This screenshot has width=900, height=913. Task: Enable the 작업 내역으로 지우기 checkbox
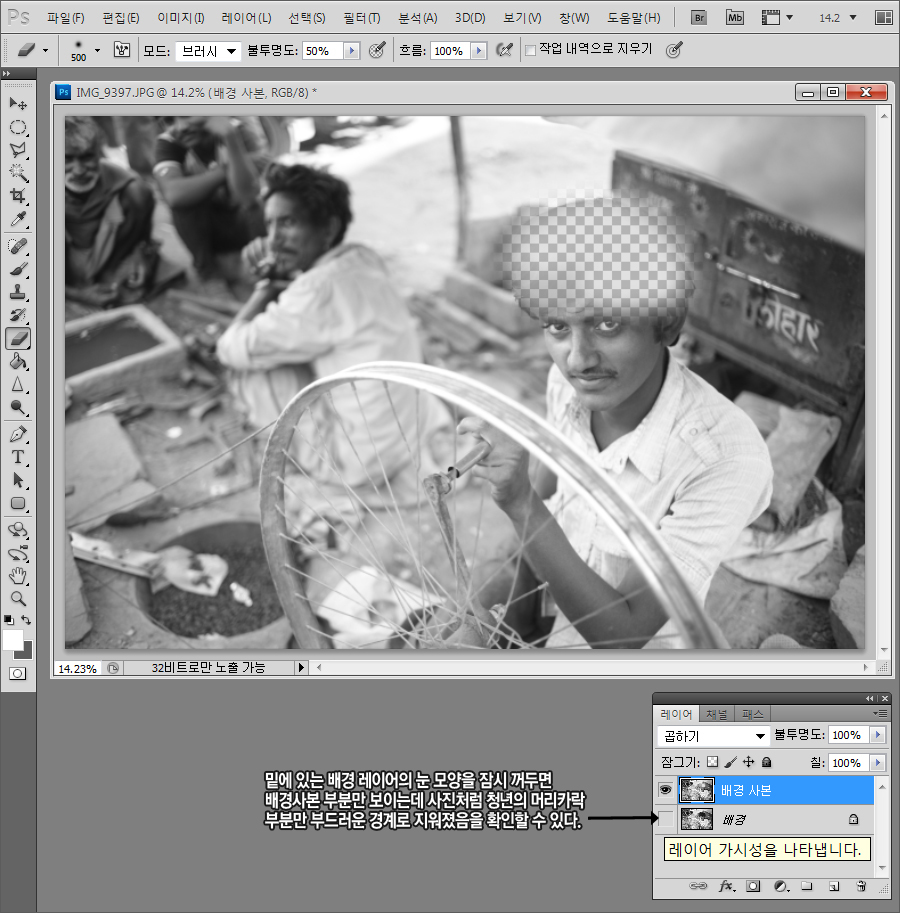[x=530, y=51]
